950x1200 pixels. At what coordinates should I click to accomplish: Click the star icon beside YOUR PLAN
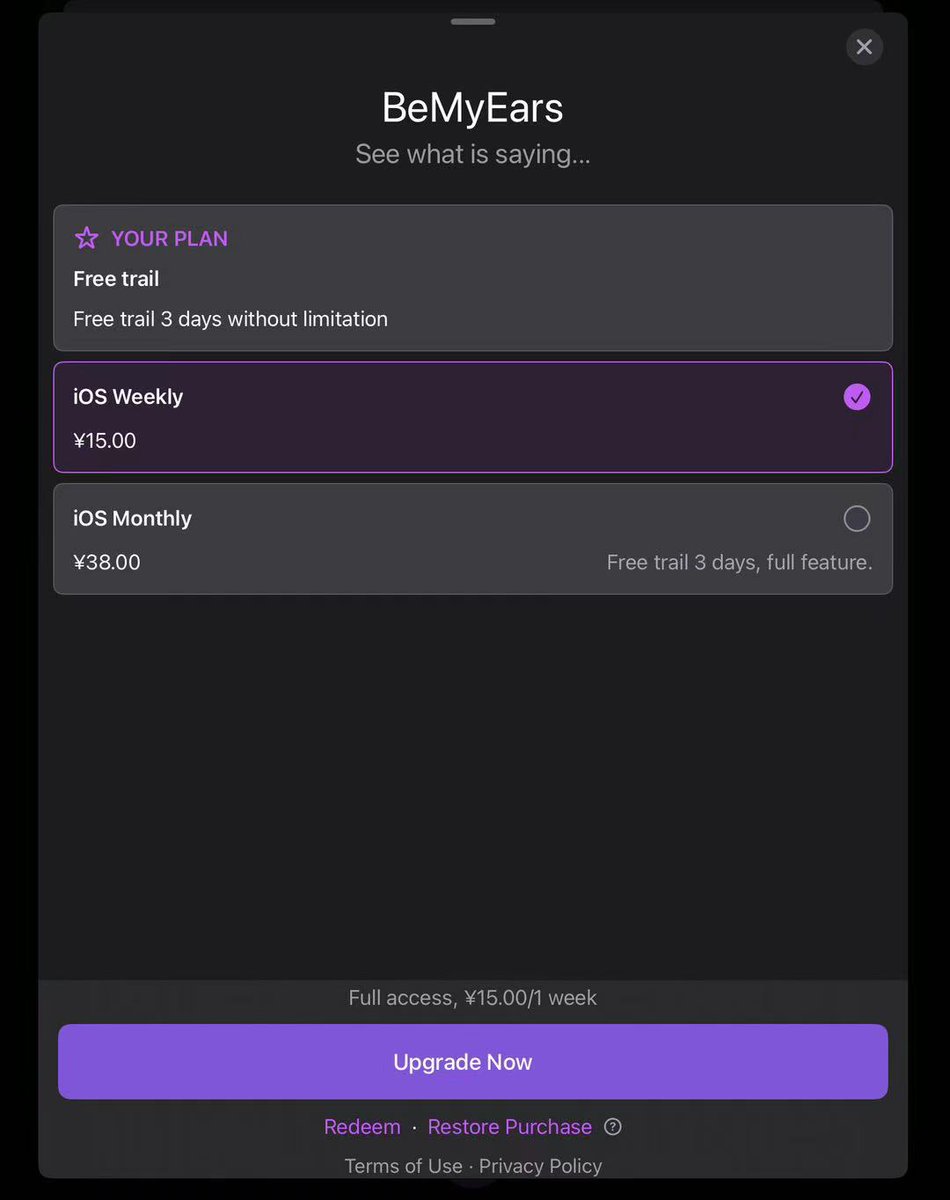pyautogui.click(x=87, y=238)
